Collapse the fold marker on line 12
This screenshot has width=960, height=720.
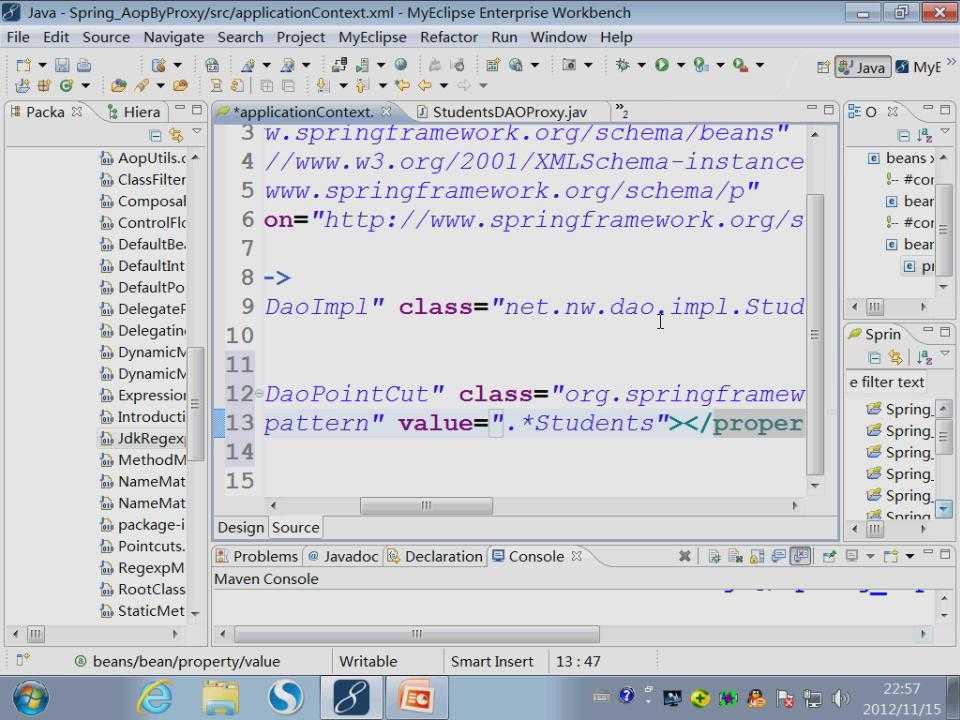click(258, 393)
